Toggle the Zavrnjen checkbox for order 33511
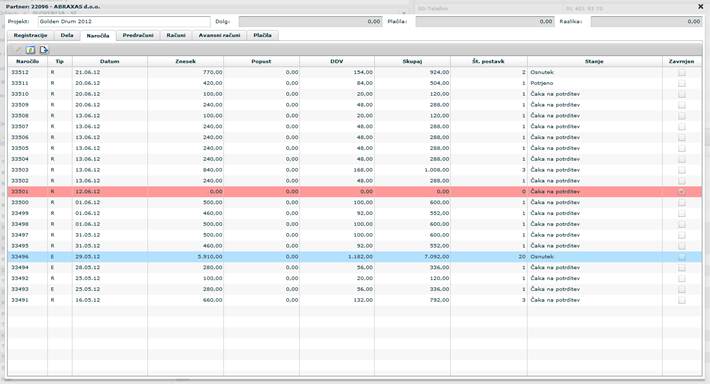 681,83
